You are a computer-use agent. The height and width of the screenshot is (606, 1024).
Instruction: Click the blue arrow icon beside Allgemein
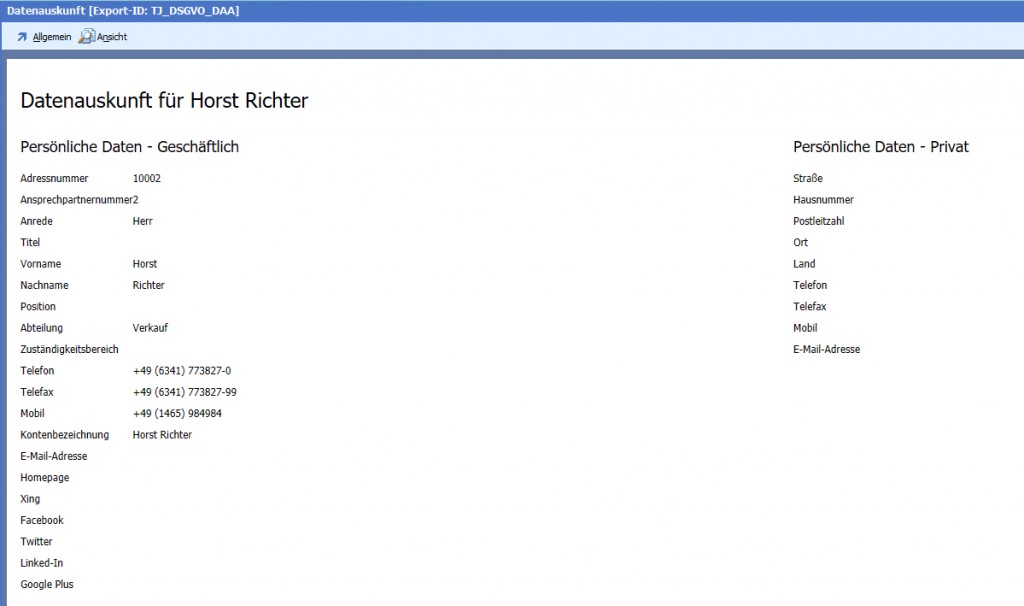click(22, 37)
